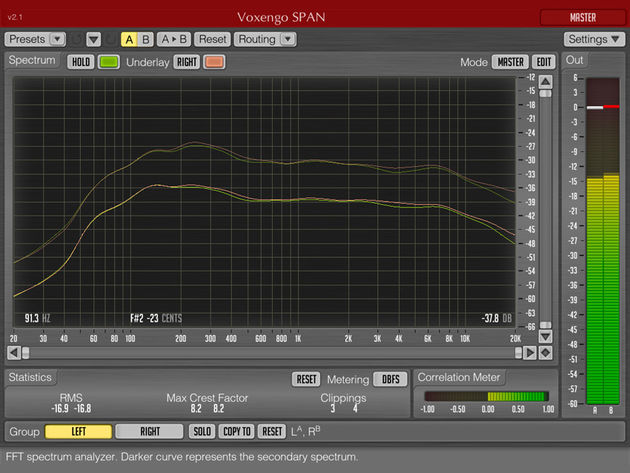Select state A
Image resolution: width=630 pixels, height=473 pixels.
(x=129, y=39)
